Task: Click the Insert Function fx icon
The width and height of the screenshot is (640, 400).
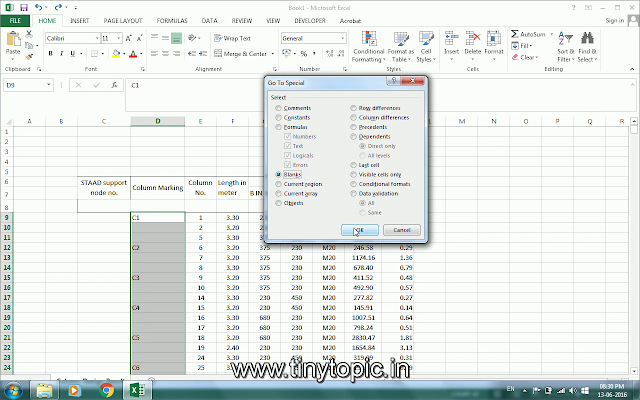Action: 114,85
